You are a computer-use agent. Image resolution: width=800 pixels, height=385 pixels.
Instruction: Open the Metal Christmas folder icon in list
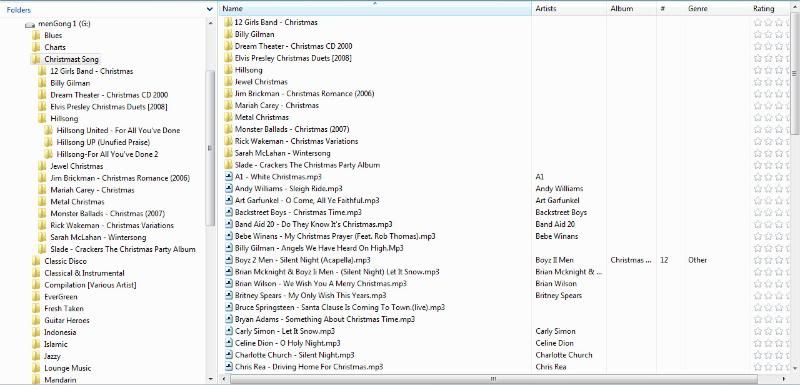coord(229,117)
